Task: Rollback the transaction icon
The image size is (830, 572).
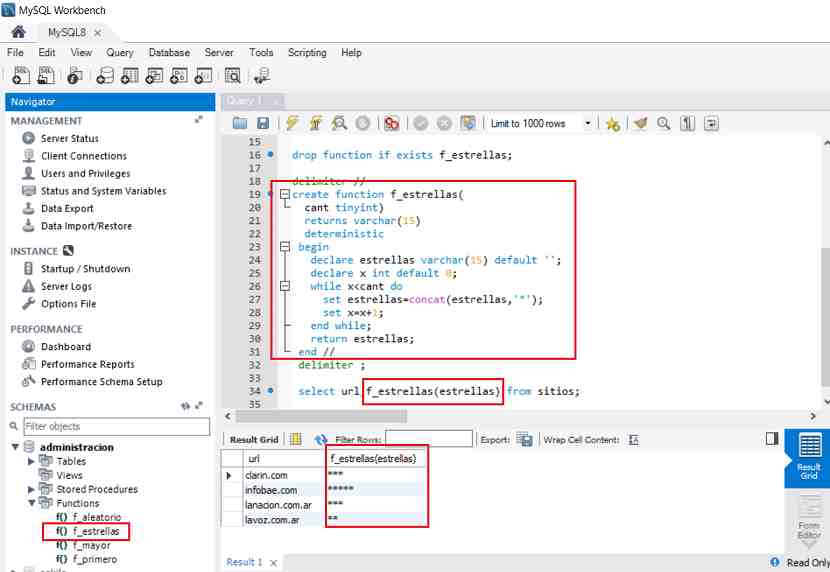Action: (444, 123)
